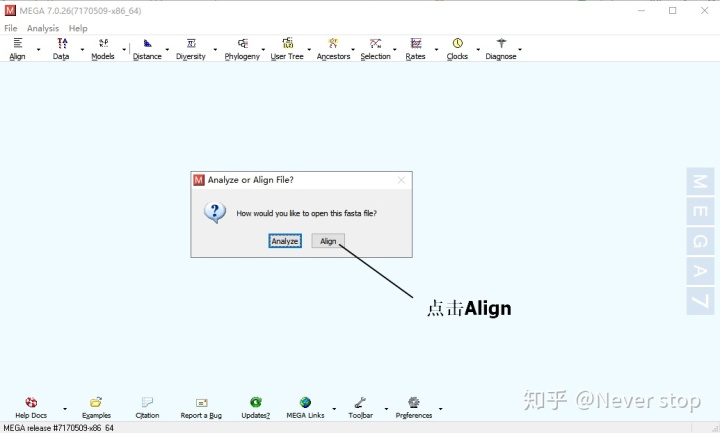
Task: Open the Help menu
Action: click(78, 28)
